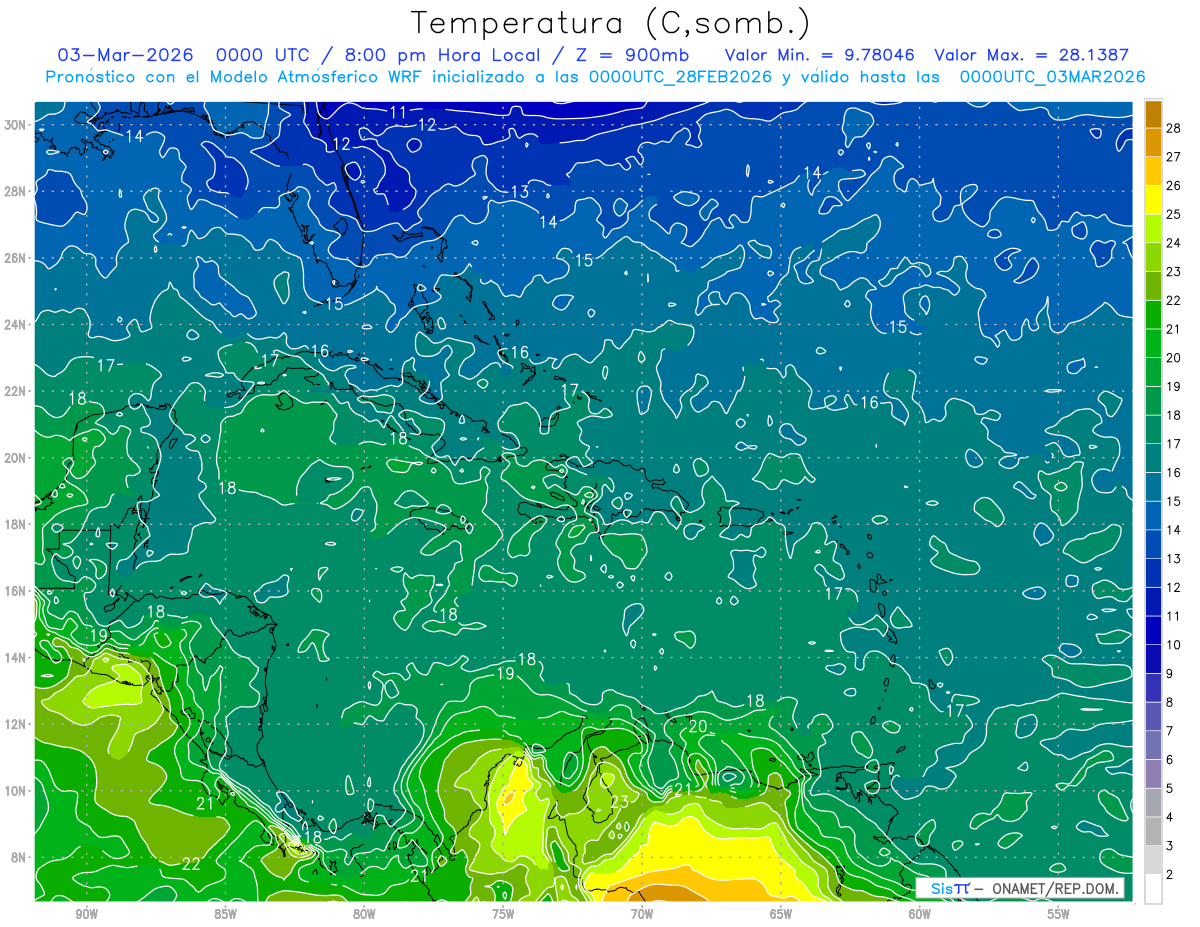Select the white swatch at the colorbar bottom

point(1153,889)
